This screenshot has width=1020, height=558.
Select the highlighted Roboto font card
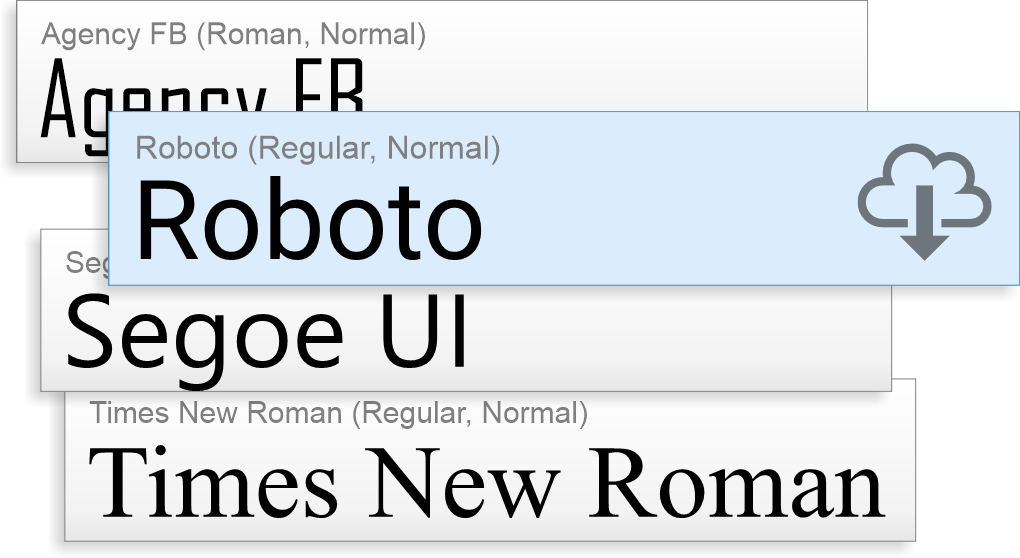pos(564,198)
